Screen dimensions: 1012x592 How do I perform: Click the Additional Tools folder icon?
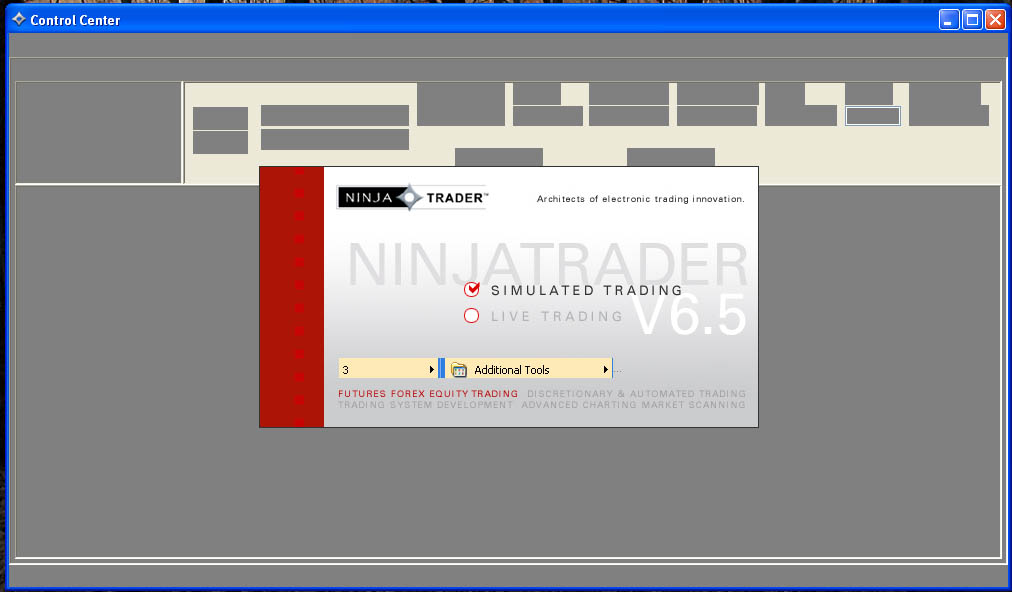[459, 370]
